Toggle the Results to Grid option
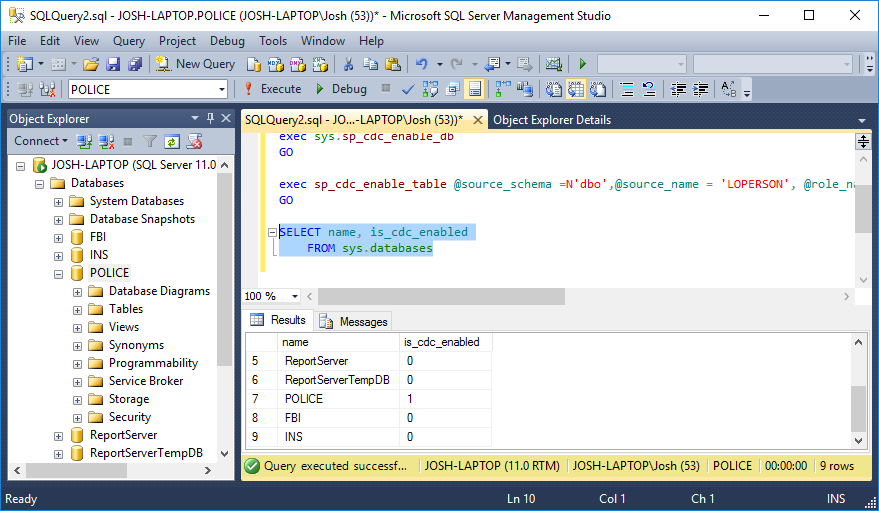This screenshot has height=511, width=879. click(577, 89)
